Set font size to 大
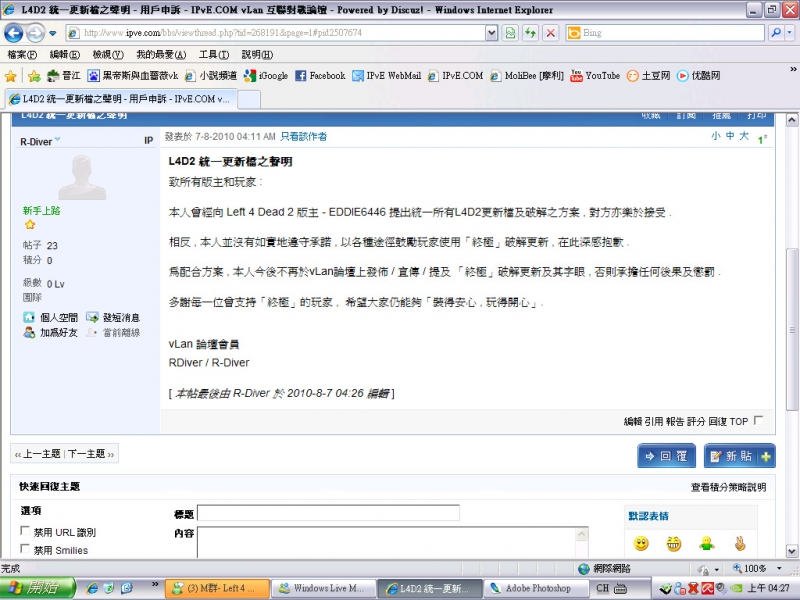Image resolution: width=800 pixels, height=600 pixels. [x=744, y=136]
